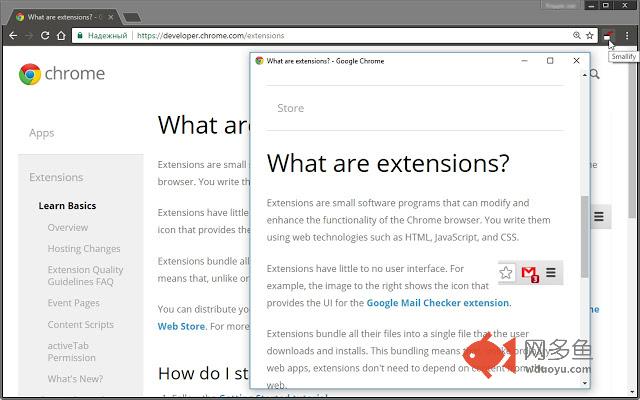Close the 'What are extensions?' browser tab
The image size is (640, 400).
click(x=111, y=17)
